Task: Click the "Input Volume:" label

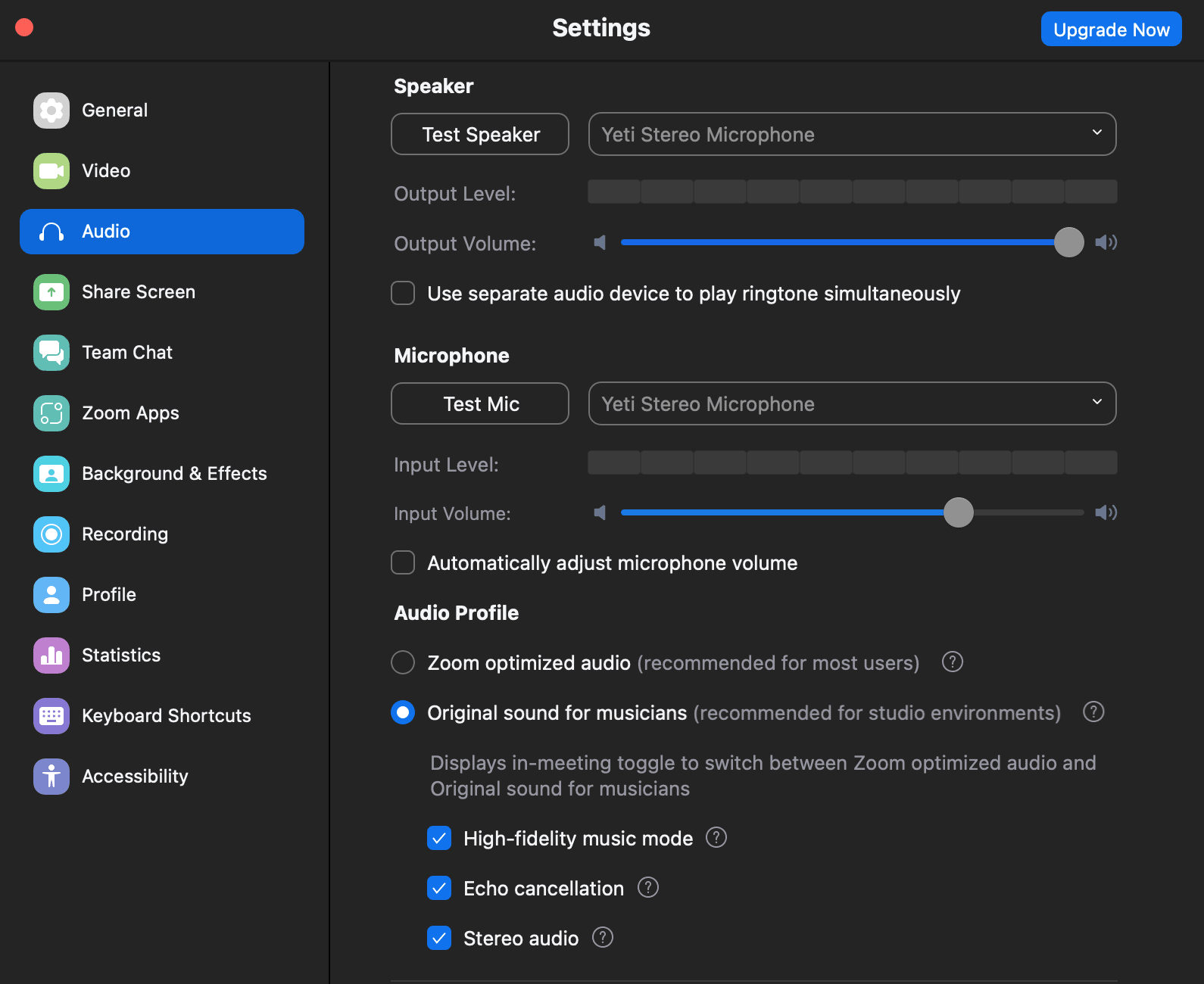Action: [452, 514]
